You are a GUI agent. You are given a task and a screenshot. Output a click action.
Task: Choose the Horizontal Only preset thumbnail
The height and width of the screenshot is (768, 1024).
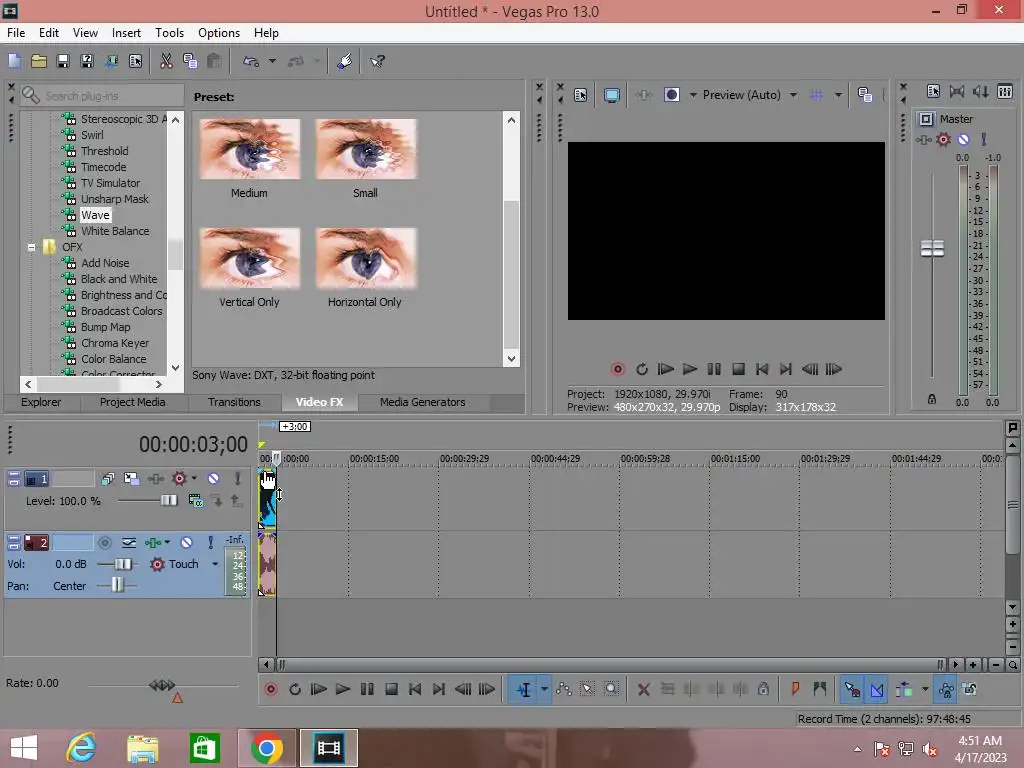[x=366, y=258]
